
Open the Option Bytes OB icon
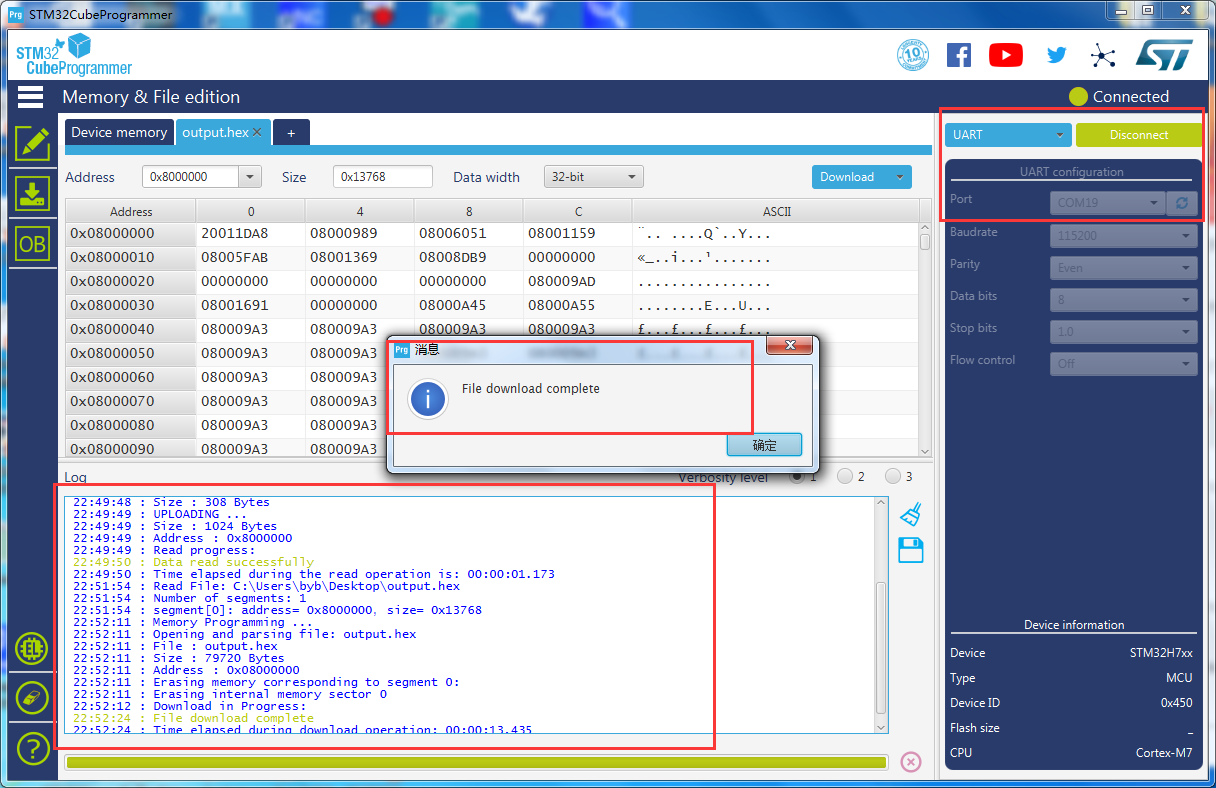pyautogui.click(x=32, y=245)
